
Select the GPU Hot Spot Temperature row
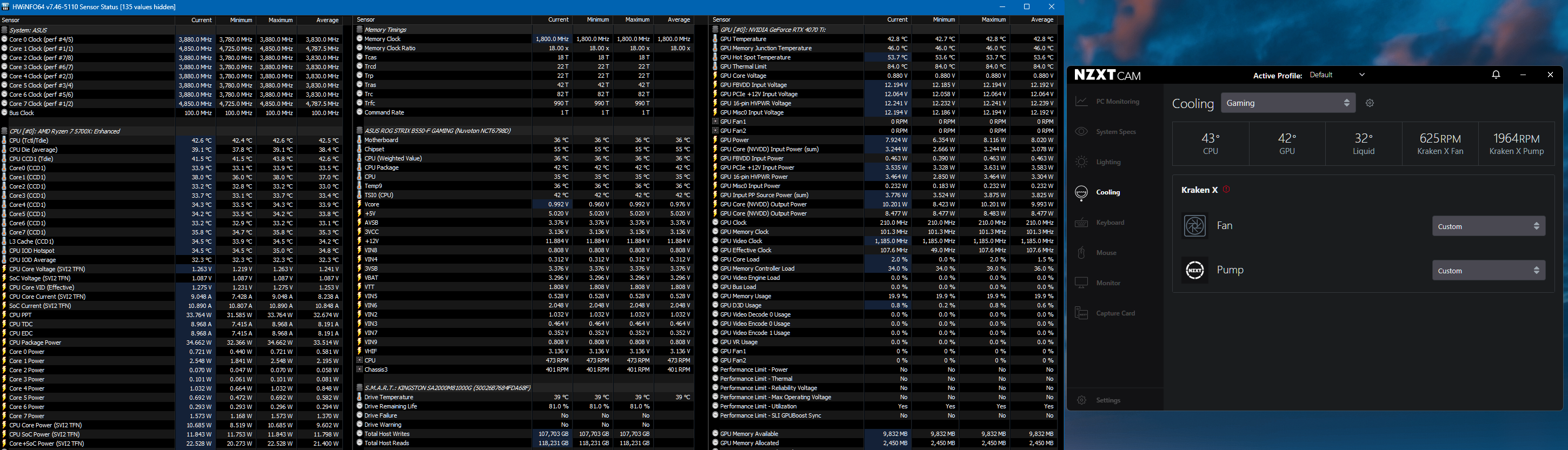click(x=884, y=57)
